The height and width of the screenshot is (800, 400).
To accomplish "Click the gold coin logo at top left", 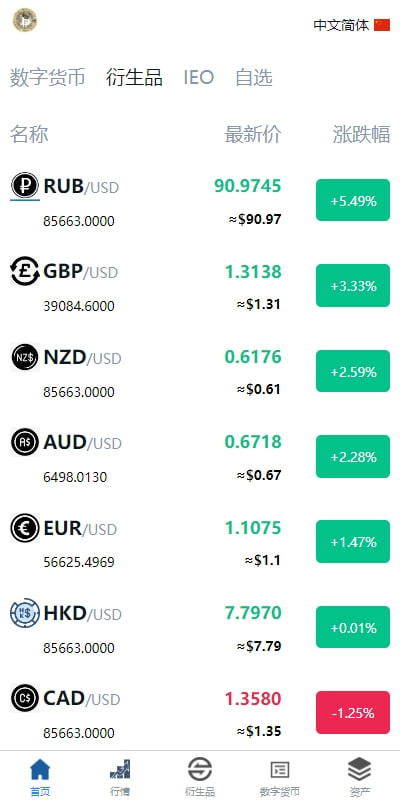I will (x=25, y=20).
